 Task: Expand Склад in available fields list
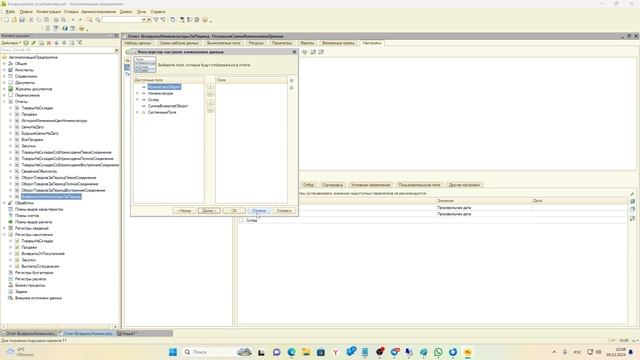click(137, 100)
